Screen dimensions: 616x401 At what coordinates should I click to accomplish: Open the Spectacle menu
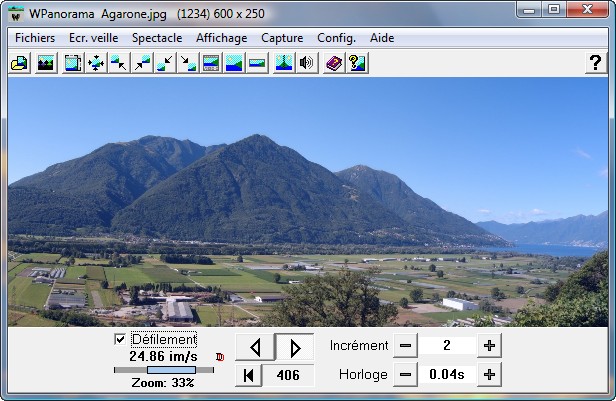coord(157,38)
